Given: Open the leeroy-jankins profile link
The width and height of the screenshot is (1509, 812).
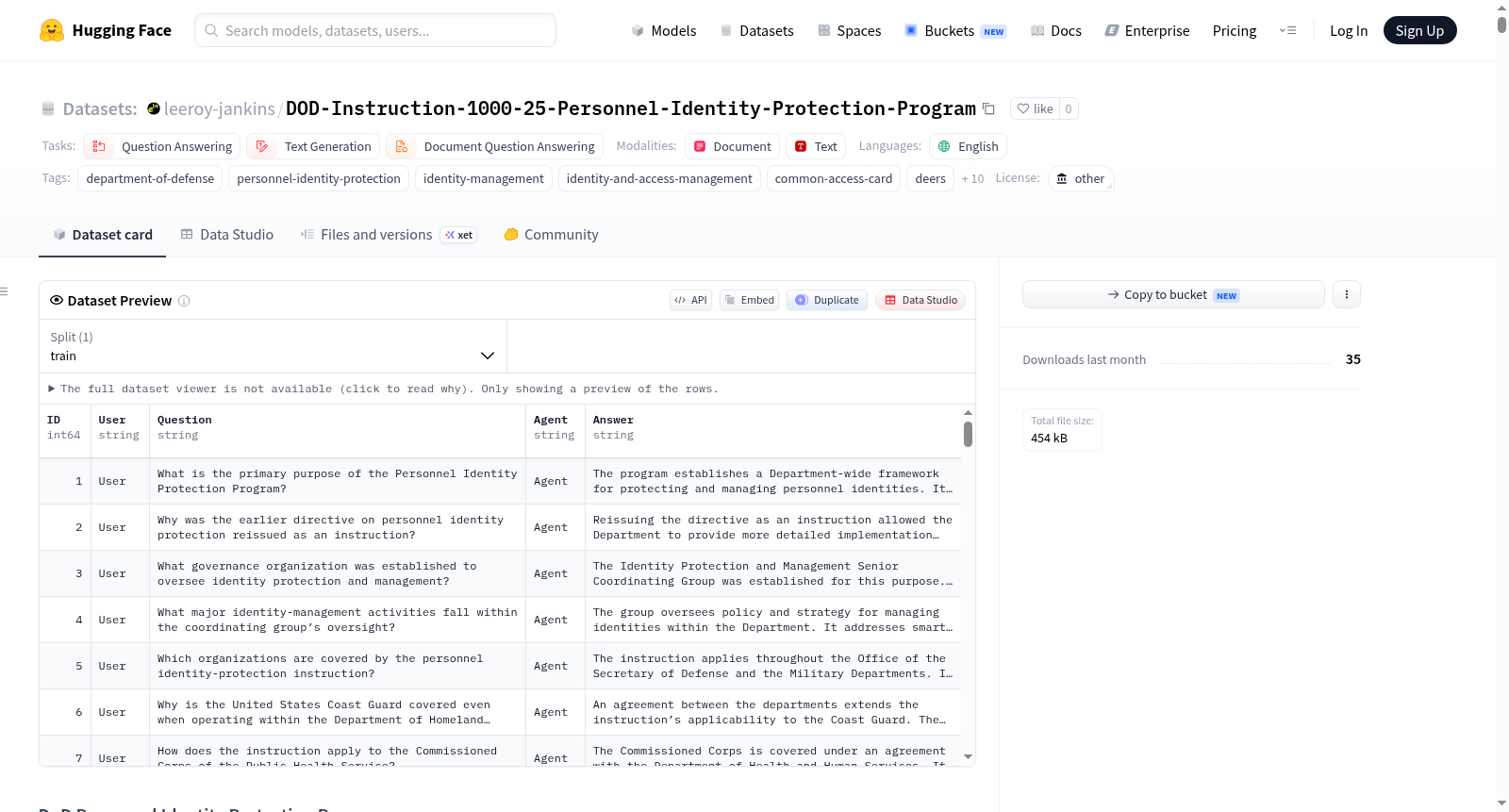Looking at the screenshot, I should [220, 108].
